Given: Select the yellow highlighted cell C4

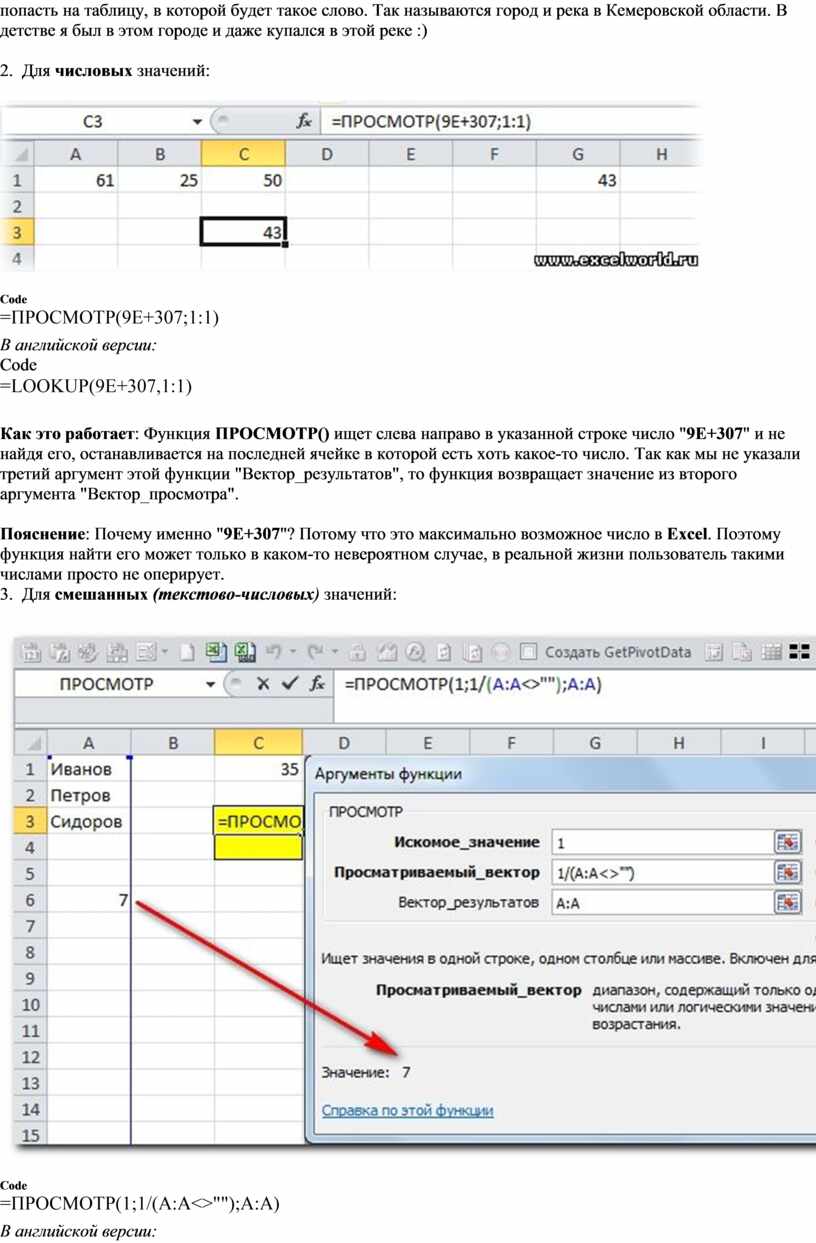Looking at the screenshot, I should point(258,847).
